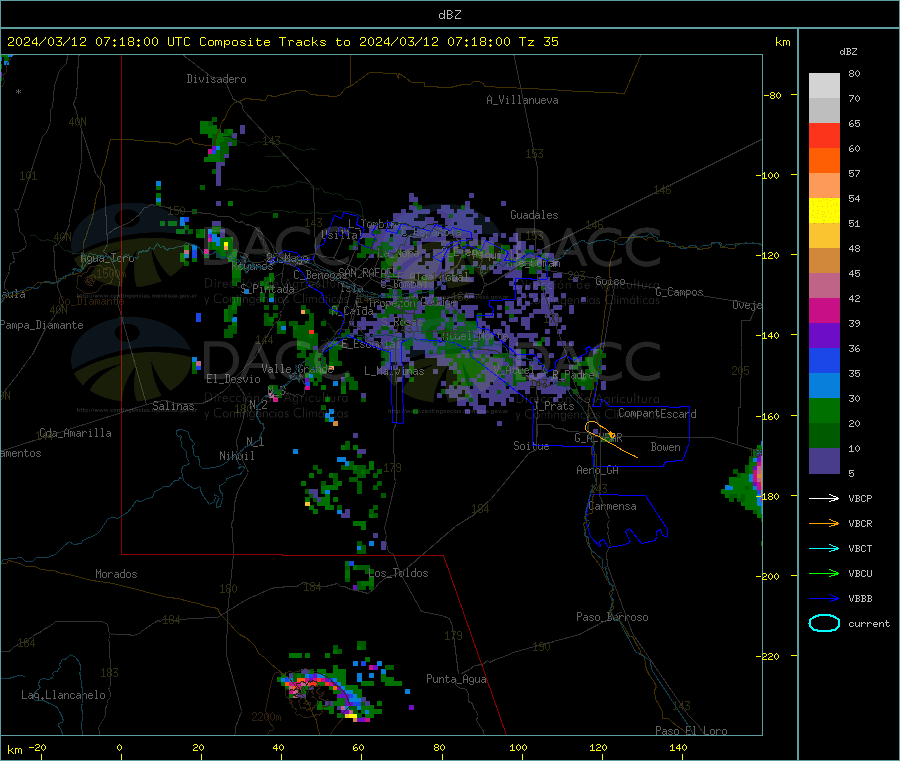
Task: Click the cyan 'current' ellipse legend icon
Action: (x=824, y=623)
